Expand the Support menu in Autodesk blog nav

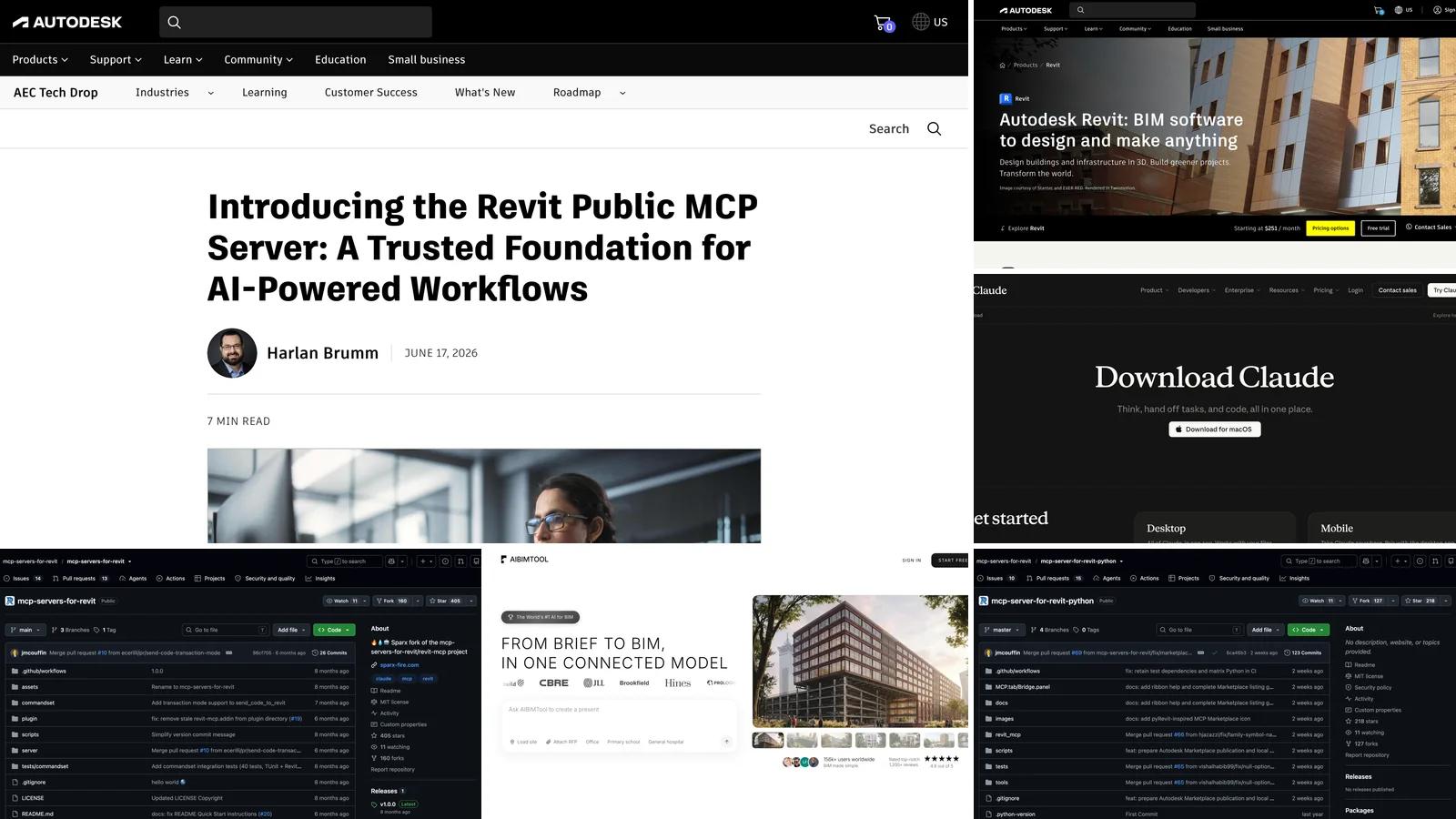(116, 60)
